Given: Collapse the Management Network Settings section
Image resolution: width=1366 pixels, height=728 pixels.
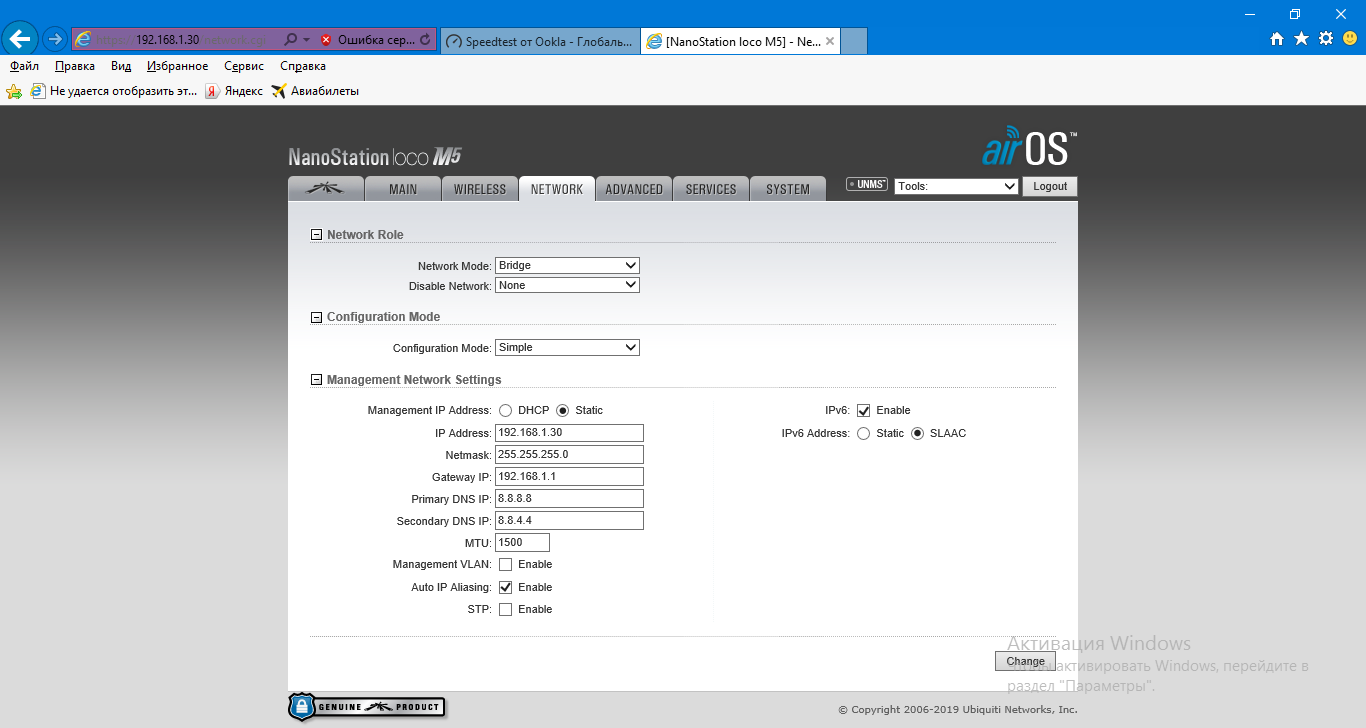Looking at the screenshot, I should click(x=317, y=380).
